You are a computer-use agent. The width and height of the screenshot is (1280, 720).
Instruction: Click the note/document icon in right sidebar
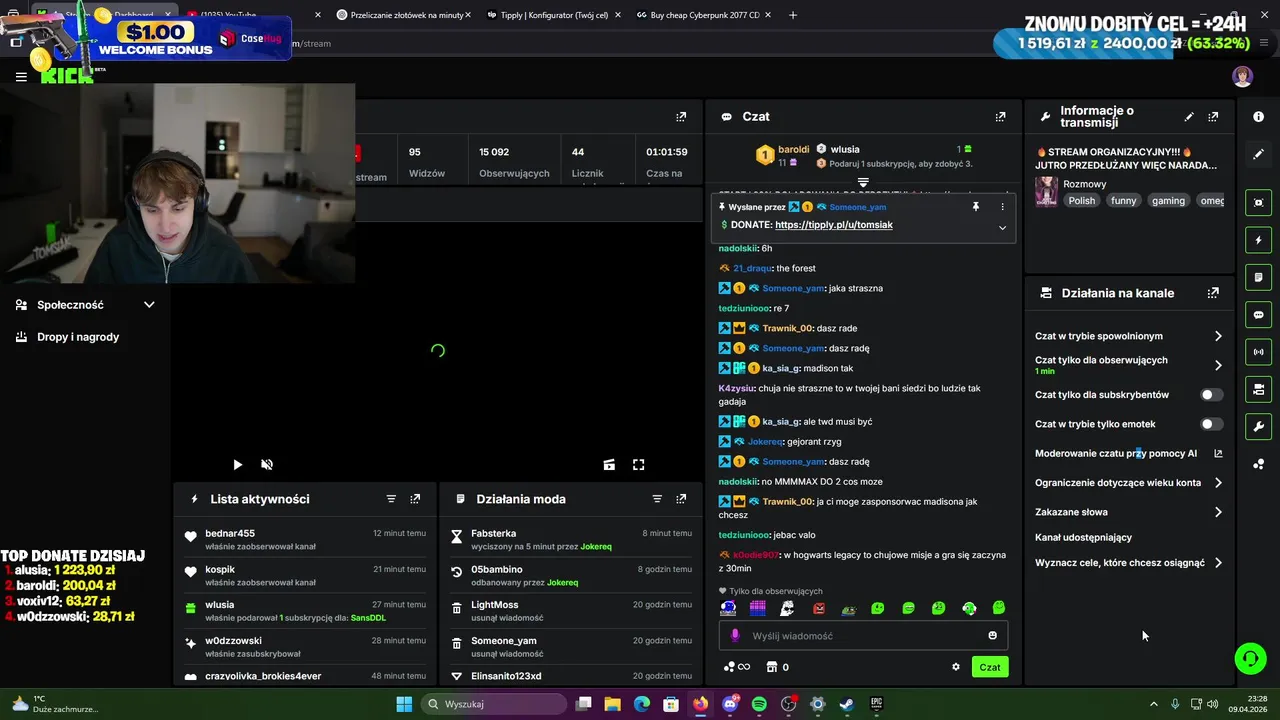click(x=1258, y=277)
